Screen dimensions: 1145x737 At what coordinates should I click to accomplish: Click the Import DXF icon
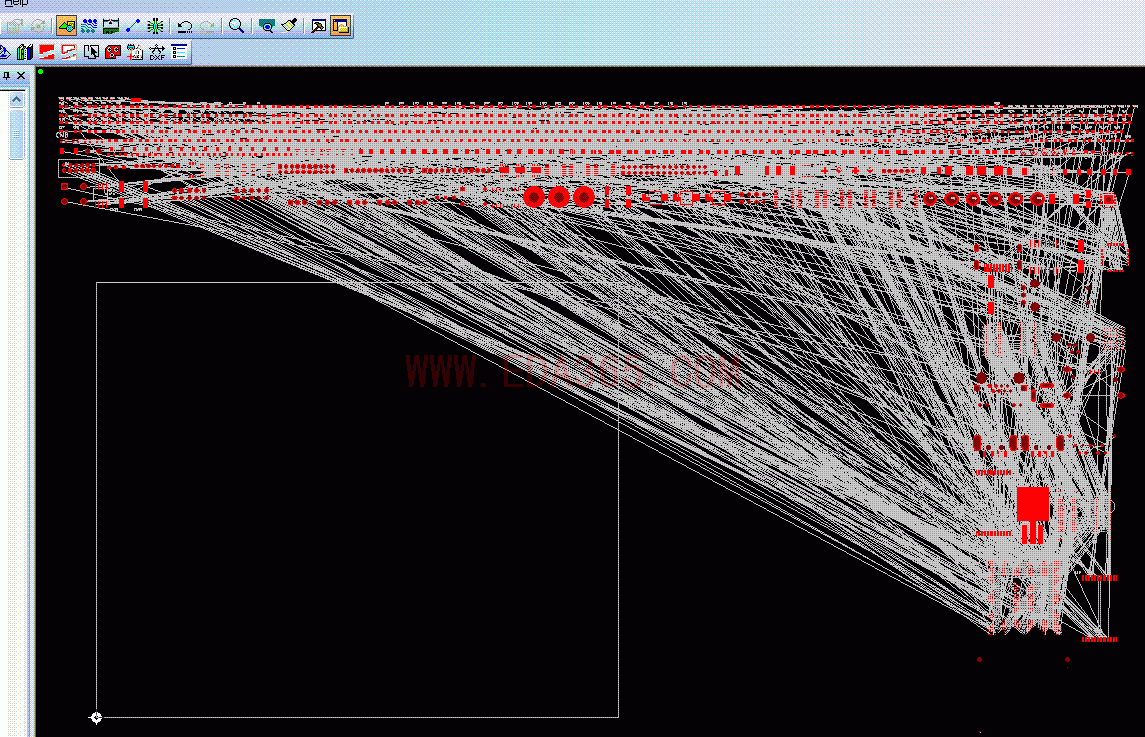[157, 52]
